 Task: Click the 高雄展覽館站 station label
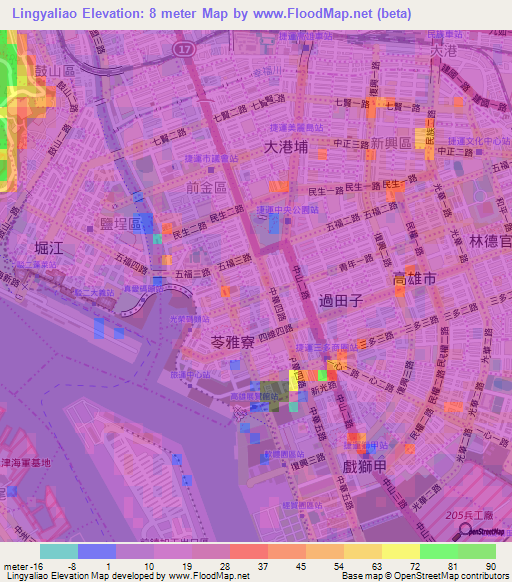point(254,397)
